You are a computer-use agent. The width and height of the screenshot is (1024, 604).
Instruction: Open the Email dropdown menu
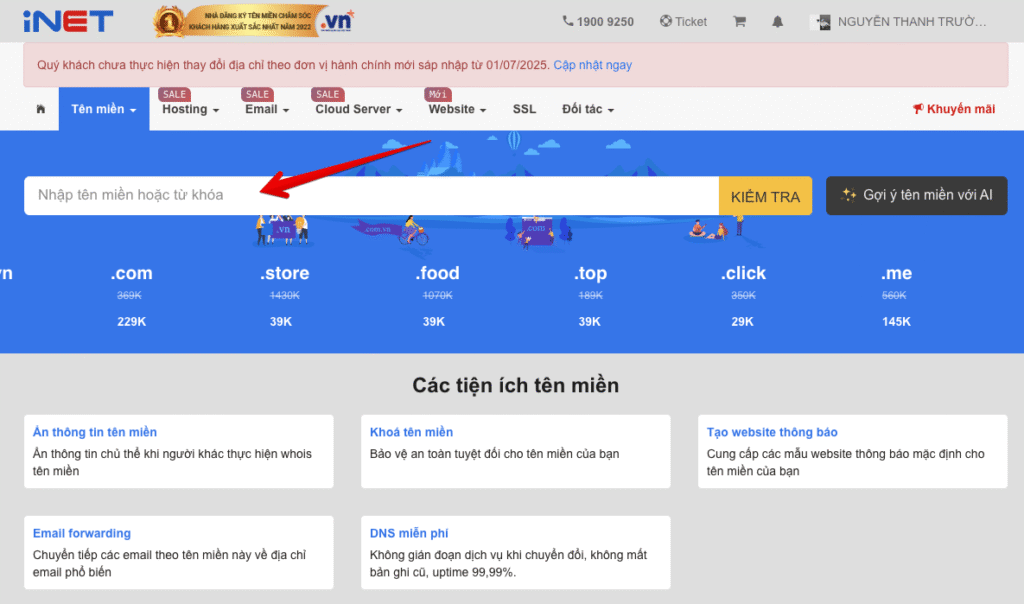267,109
